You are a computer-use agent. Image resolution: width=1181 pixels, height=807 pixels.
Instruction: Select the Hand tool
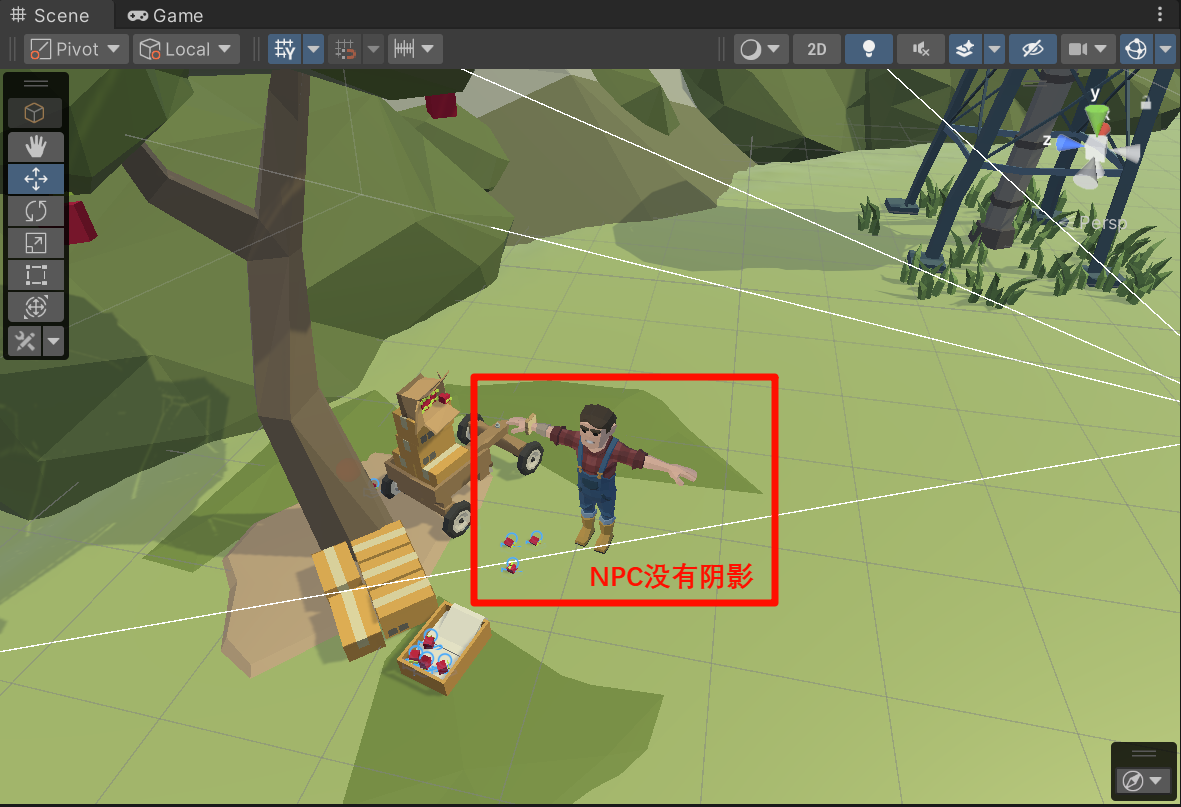tap(35, 146)
